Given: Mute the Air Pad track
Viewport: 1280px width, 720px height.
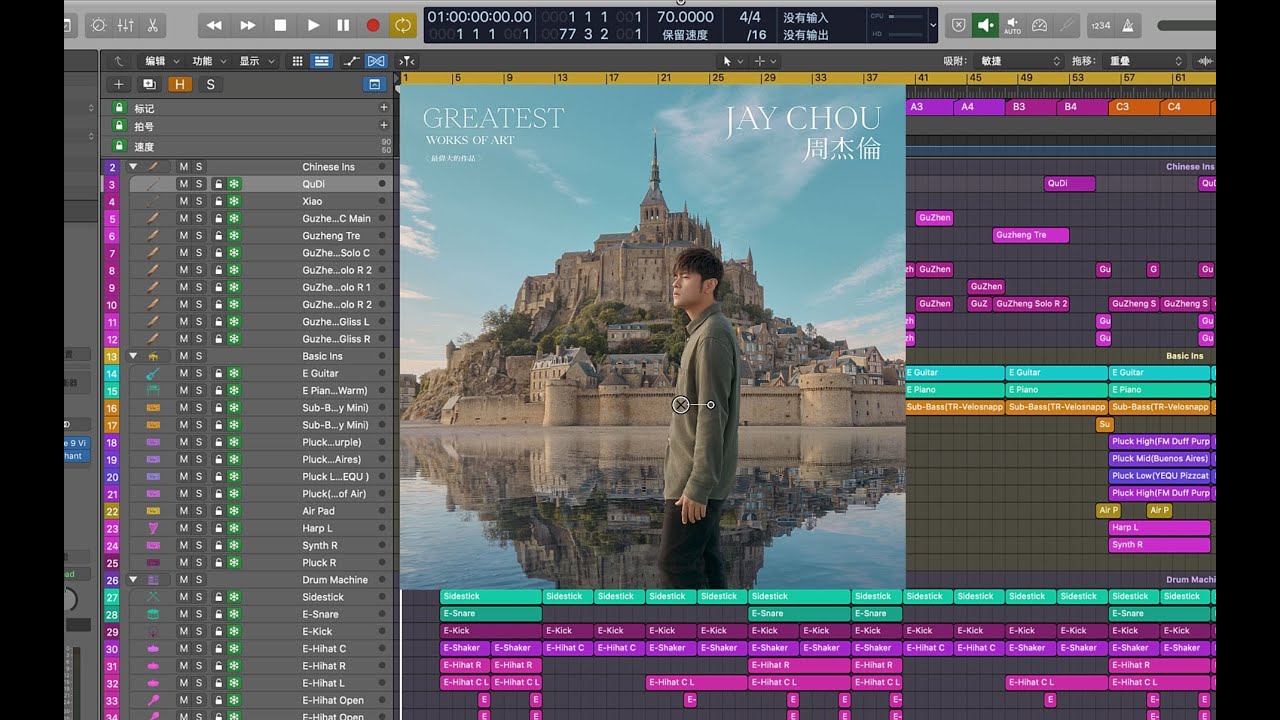Looking at the screenshot, I should pos(183,511).
